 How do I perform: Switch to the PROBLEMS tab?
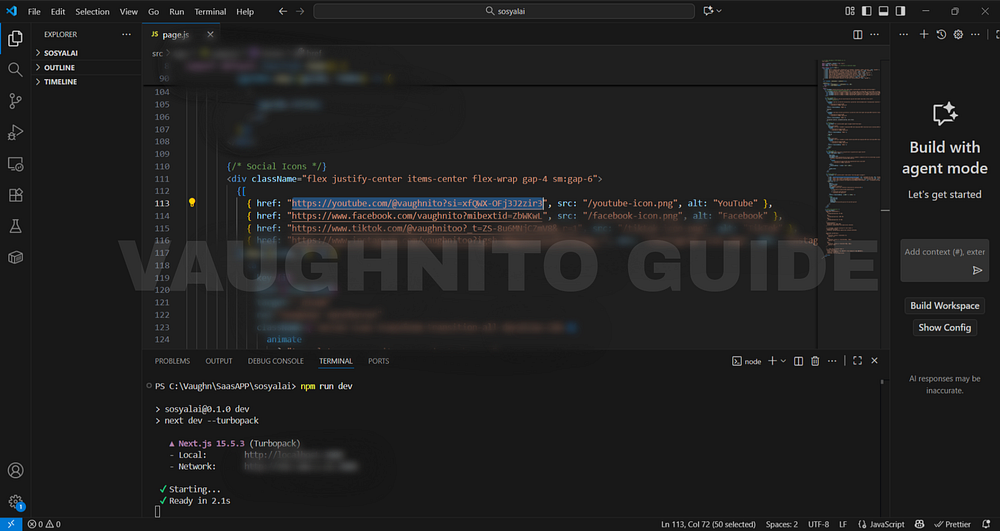tap(172, 361)
